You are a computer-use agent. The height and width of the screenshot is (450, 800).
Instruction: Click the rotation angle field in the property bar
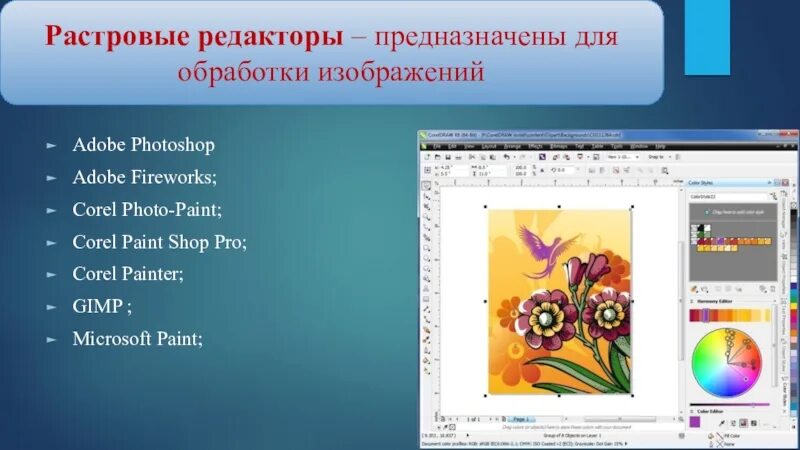[565, 170]
